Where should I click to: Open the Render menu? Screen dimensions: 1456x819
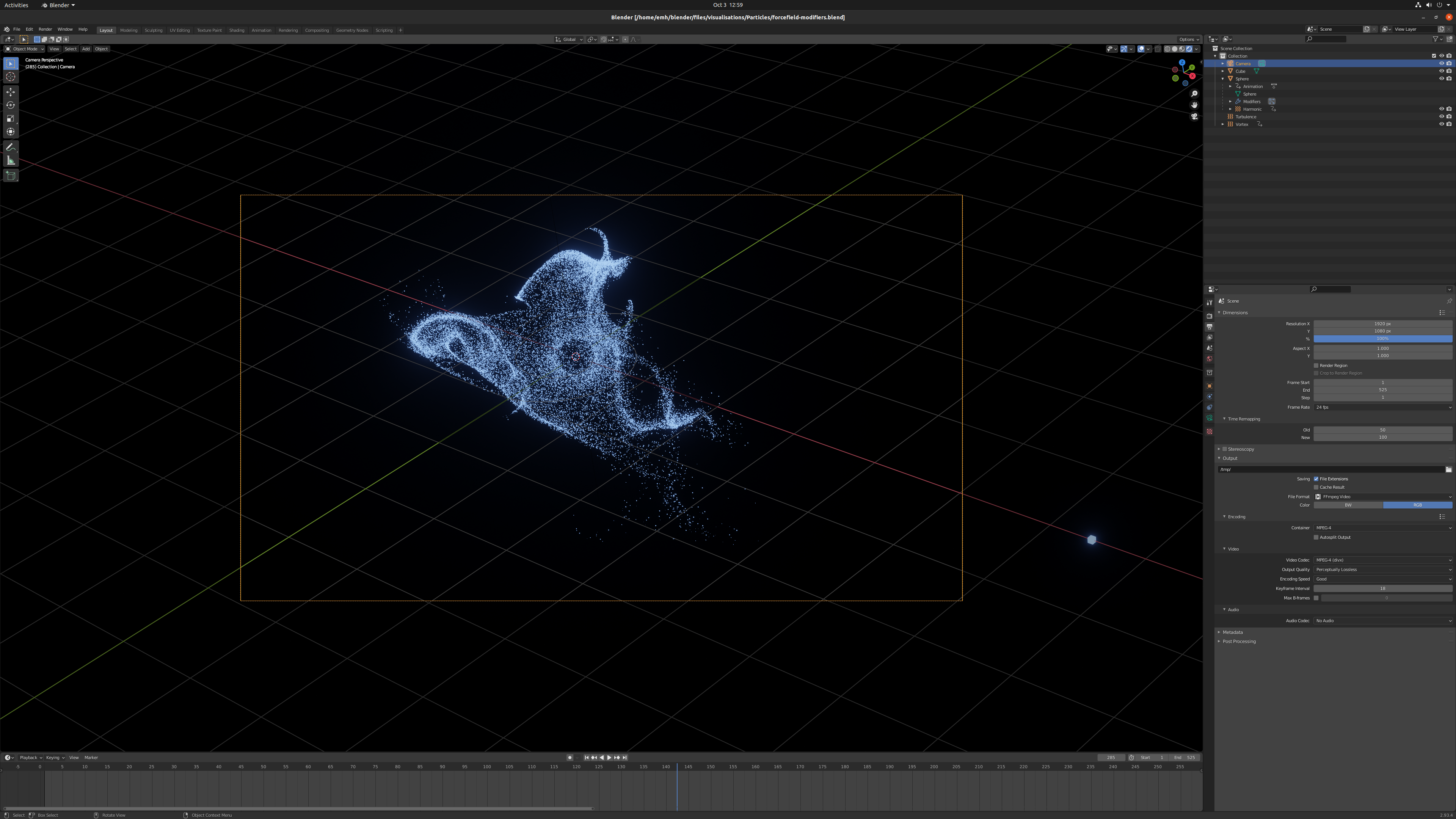45,30
